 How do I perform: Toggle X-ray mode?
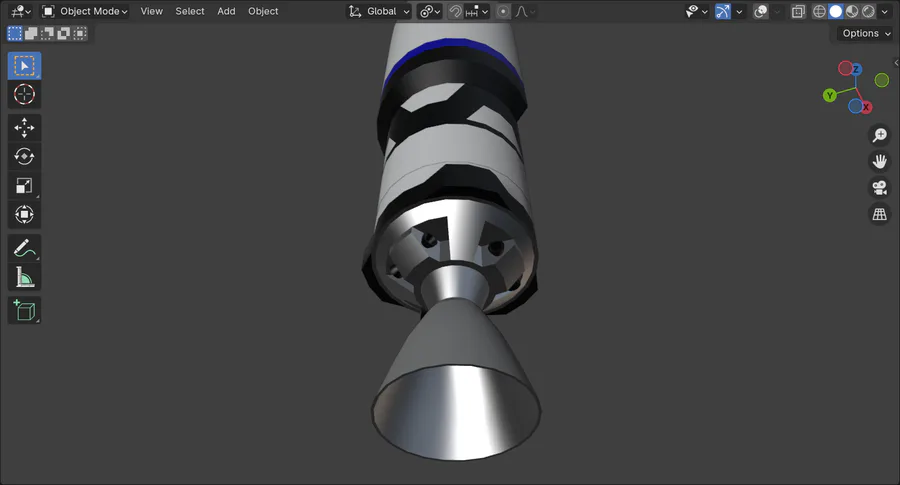[x=798, y=11]
